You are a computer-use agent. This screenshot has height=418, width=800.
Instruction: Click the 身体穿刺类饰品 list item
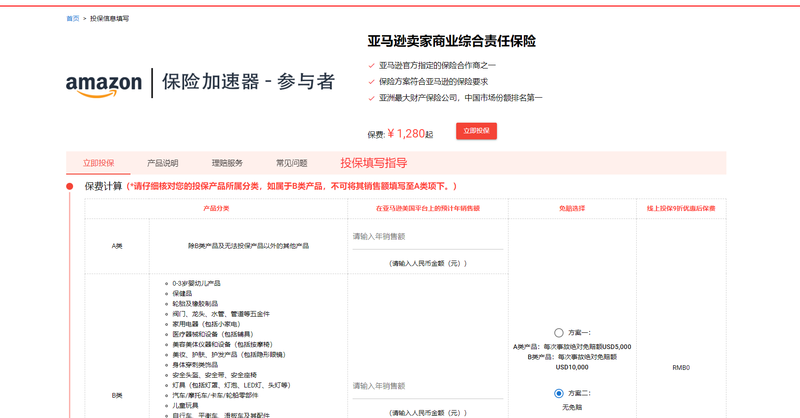tap(195, 365)
